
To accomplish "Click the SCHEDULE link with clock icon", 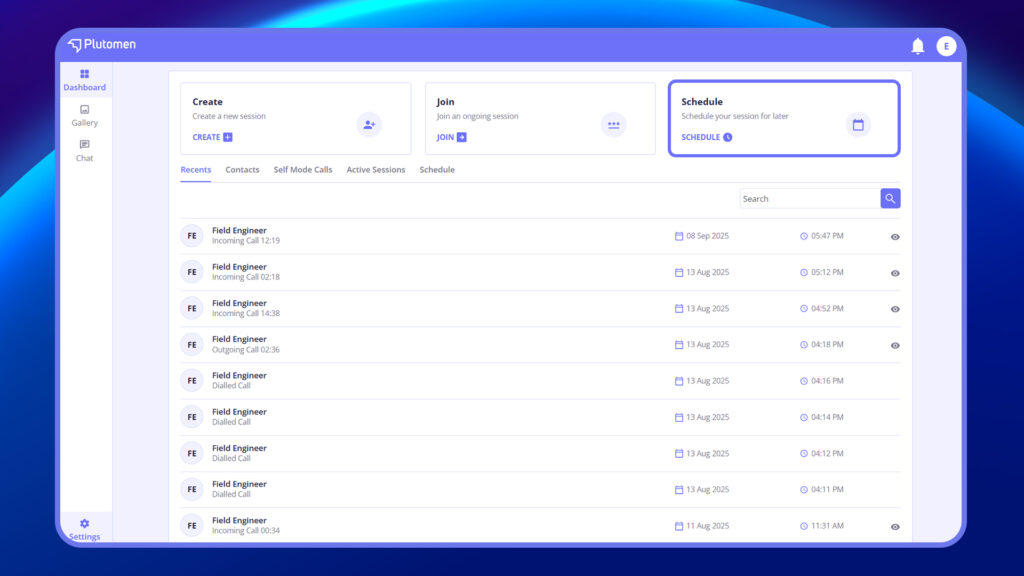I will click(707, 137).
